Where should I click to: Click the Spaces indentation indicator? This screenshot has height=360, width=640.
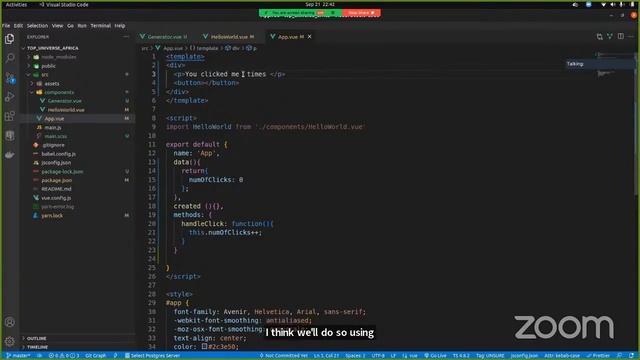click(355, 356)
